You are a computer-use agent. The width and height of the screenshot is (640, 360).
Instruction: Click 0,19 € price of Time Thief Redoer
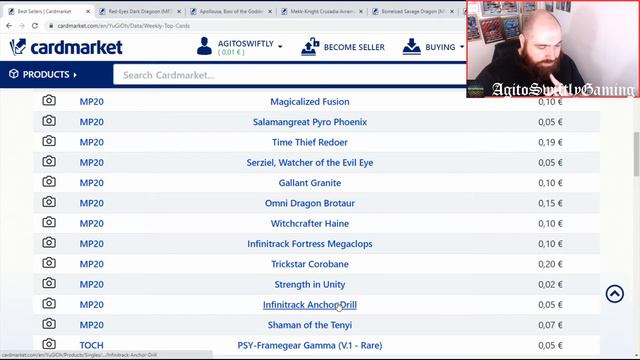tap(550, 142)
